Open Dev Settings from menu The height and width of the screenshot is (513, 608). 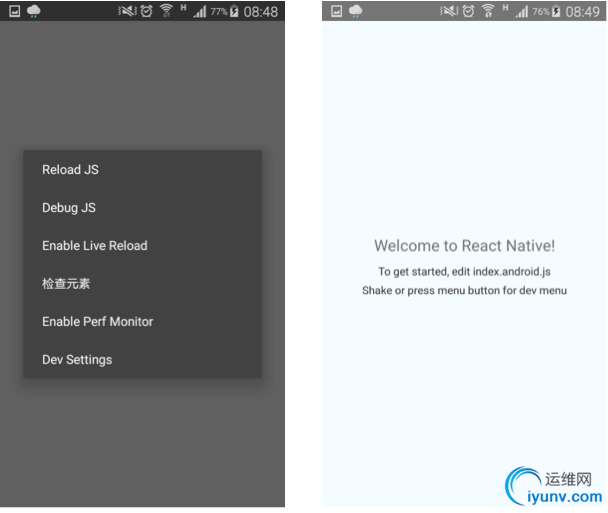(x=142, y=359)
